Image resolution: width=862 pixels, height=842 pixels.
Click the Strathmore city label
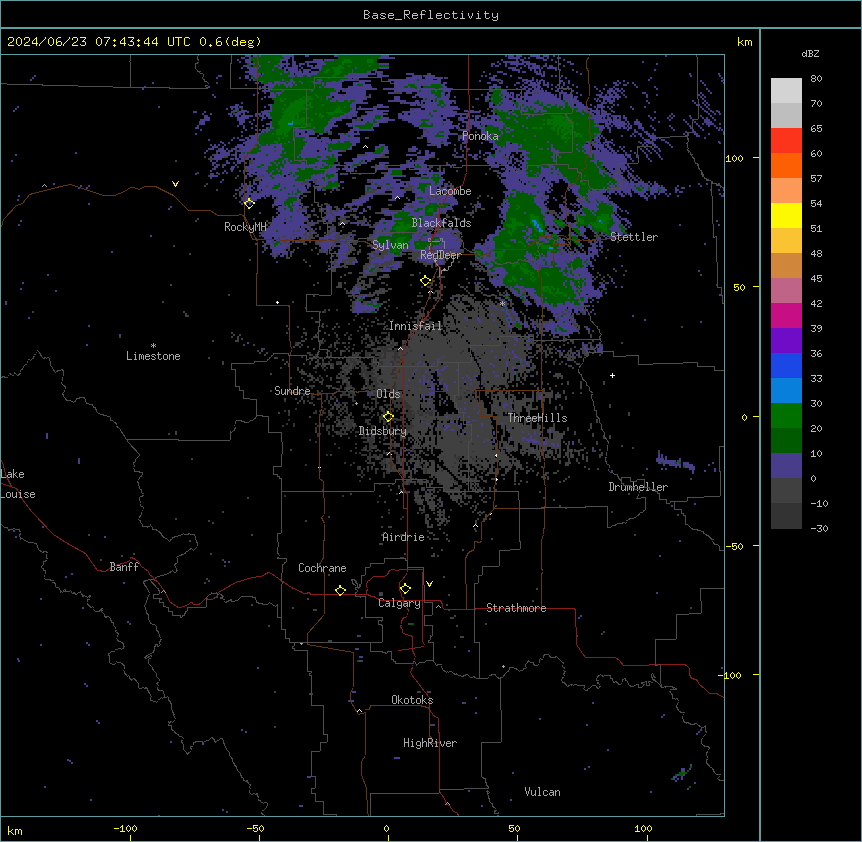(516, 608)
